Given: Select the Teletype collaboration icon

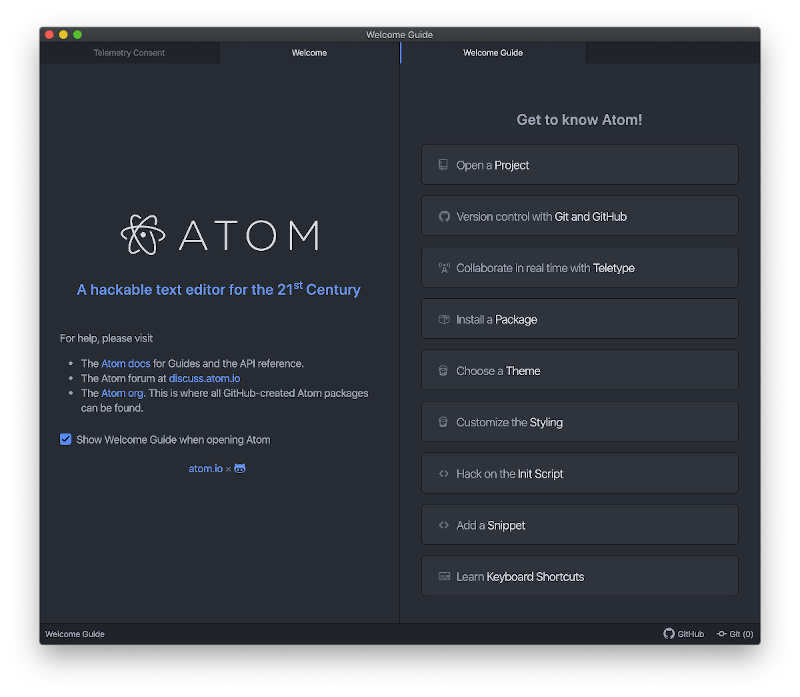Looking at the screenshot, I should coord(443,267).
